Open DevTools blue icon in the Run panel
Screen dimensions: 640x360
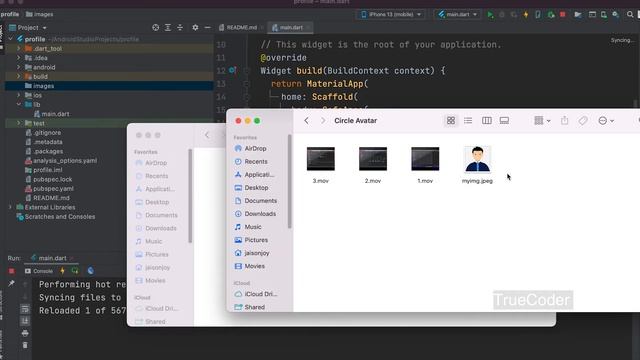pos(91,271)
